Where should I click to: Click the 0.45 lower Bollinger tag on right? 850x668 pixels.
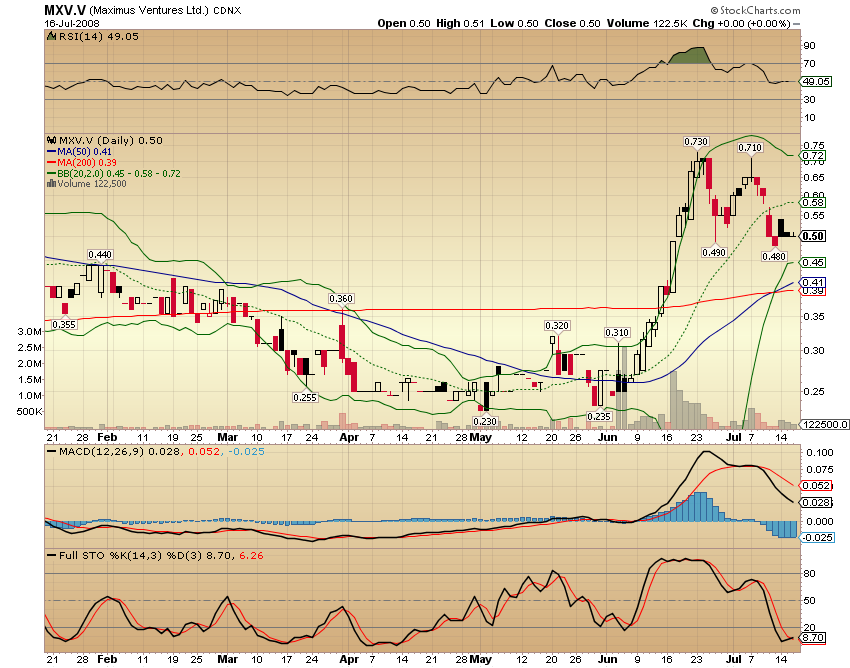point(813,262)
